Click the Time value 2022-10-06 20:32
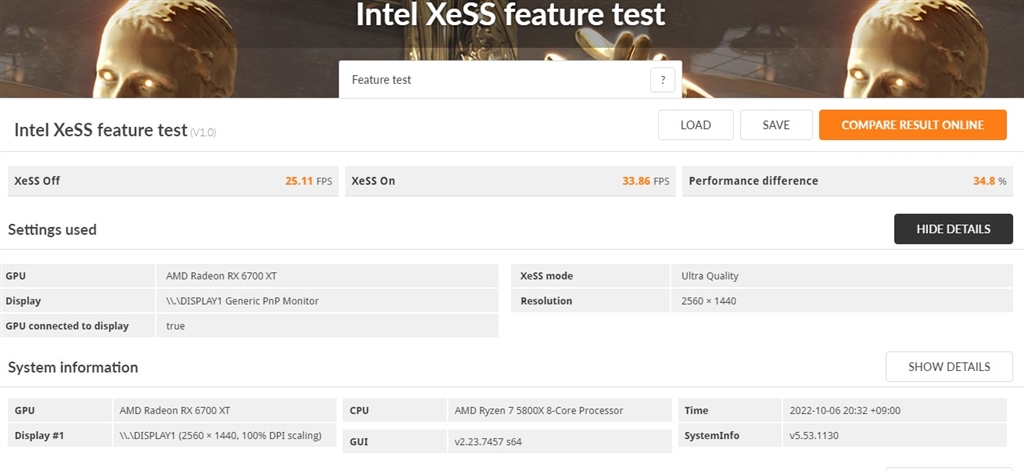The height and width of the screenshot is (471, 1024). [844, 410]
